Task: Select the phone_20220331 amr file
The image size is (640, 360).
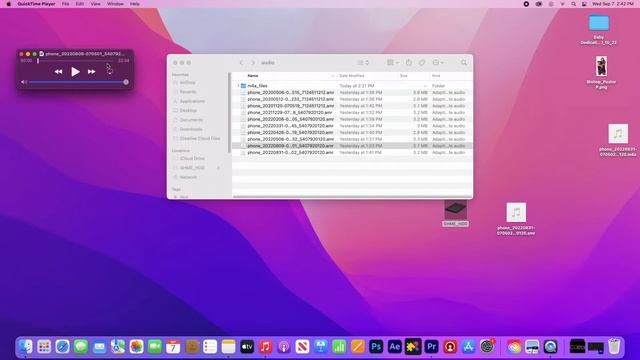Action: [x=352, y=126]
